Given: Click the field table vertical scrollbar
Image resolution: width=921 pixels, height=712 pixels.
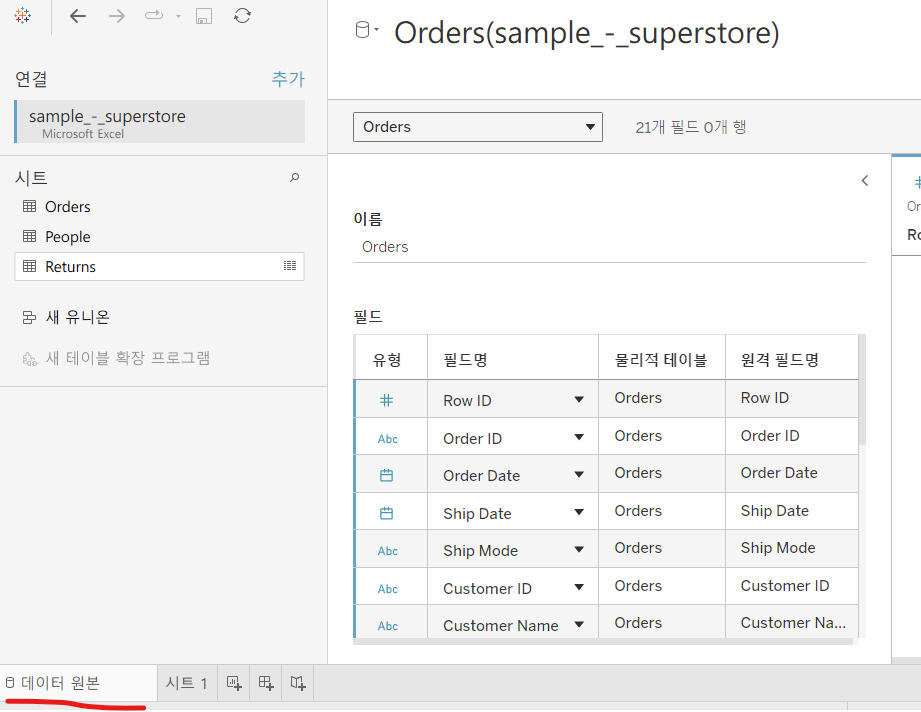Looking at the screenshot, I should click(862, 389).
